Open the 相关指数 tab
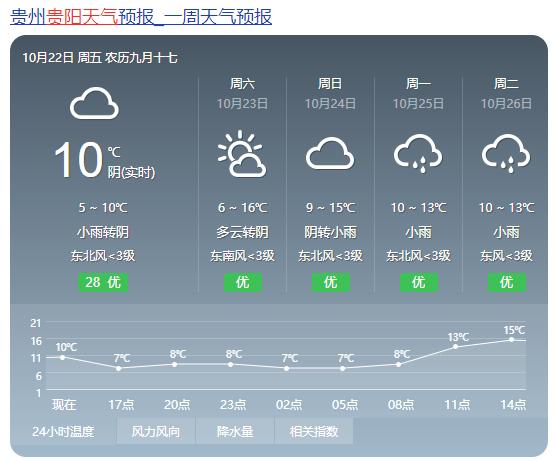 click(x=314, y=431)
